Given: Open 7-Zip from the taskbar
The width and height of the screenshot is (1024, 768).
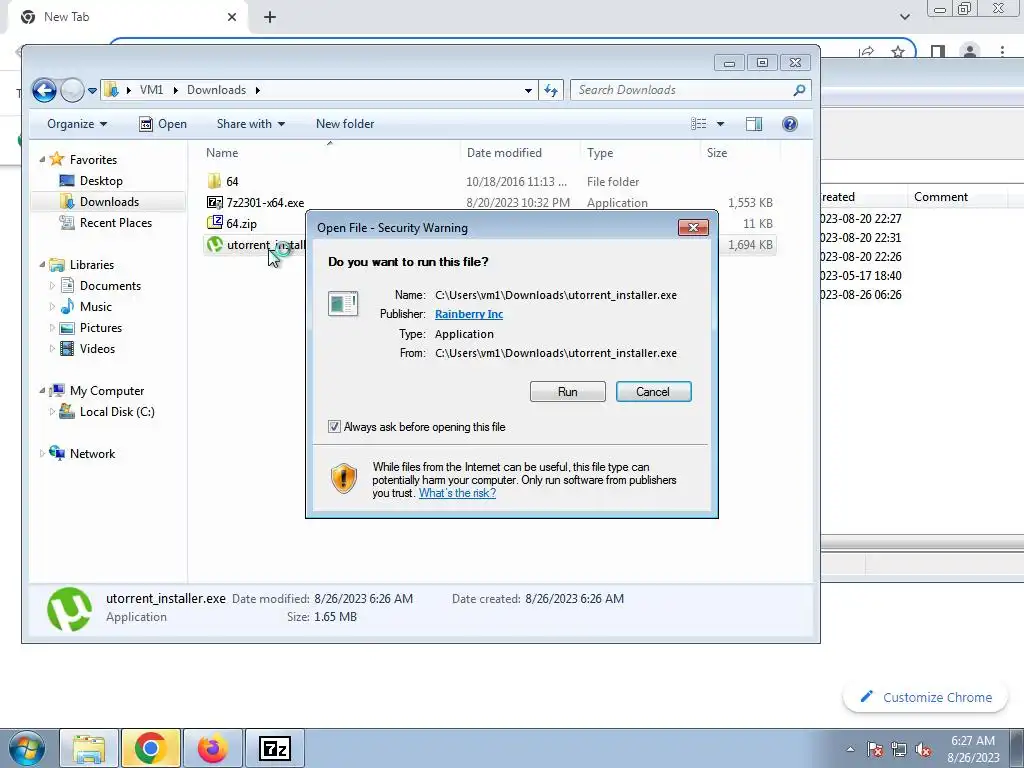Looking at the screenshot, I should (x=274, y=748).
